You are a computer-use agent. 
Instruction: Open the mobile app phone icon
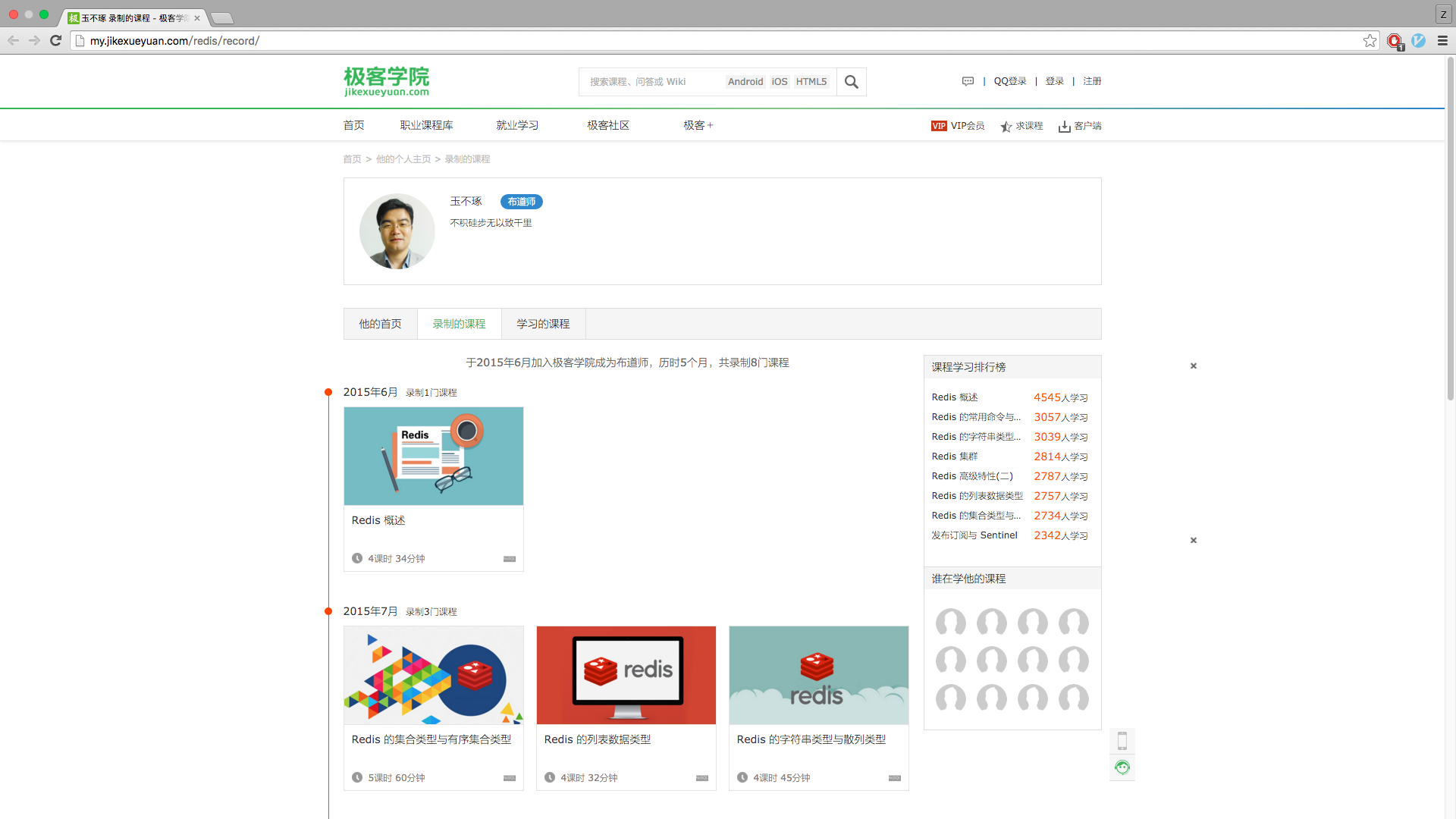pyautogui.click(x=1122, y=741)
